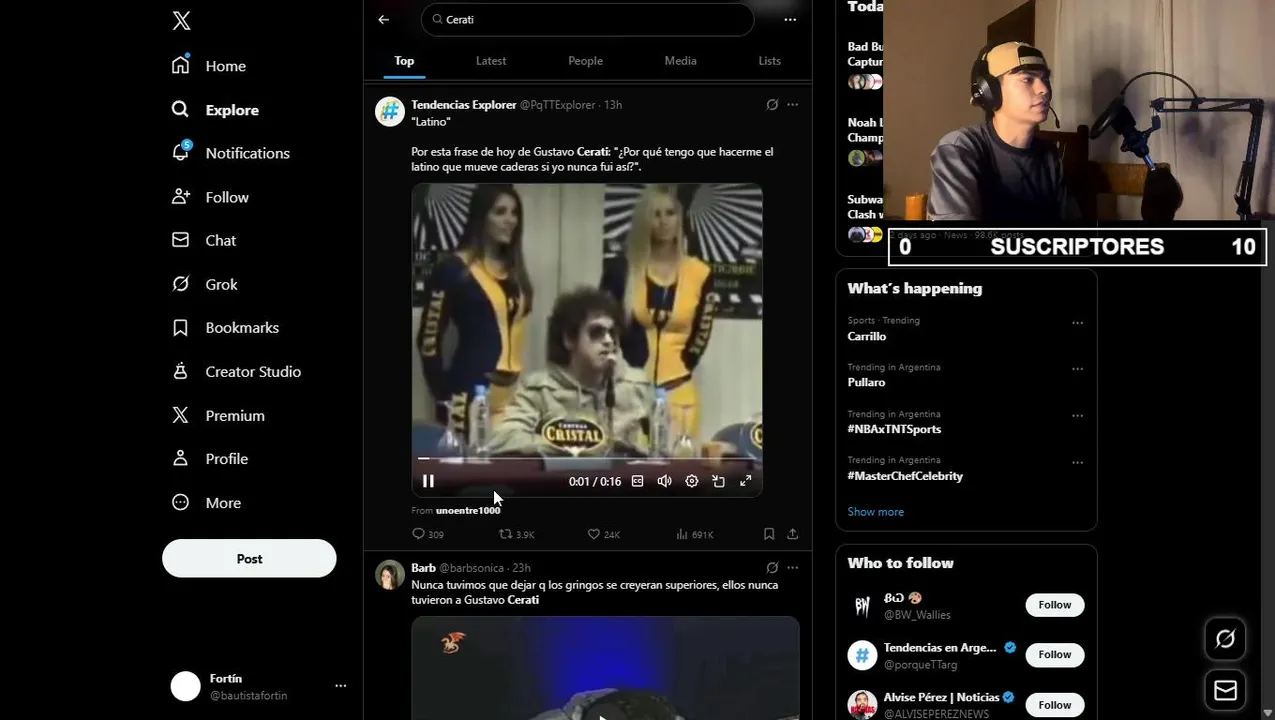
Task: Bookmark the Tendencias Explorer post
Action: coord(769,534)
